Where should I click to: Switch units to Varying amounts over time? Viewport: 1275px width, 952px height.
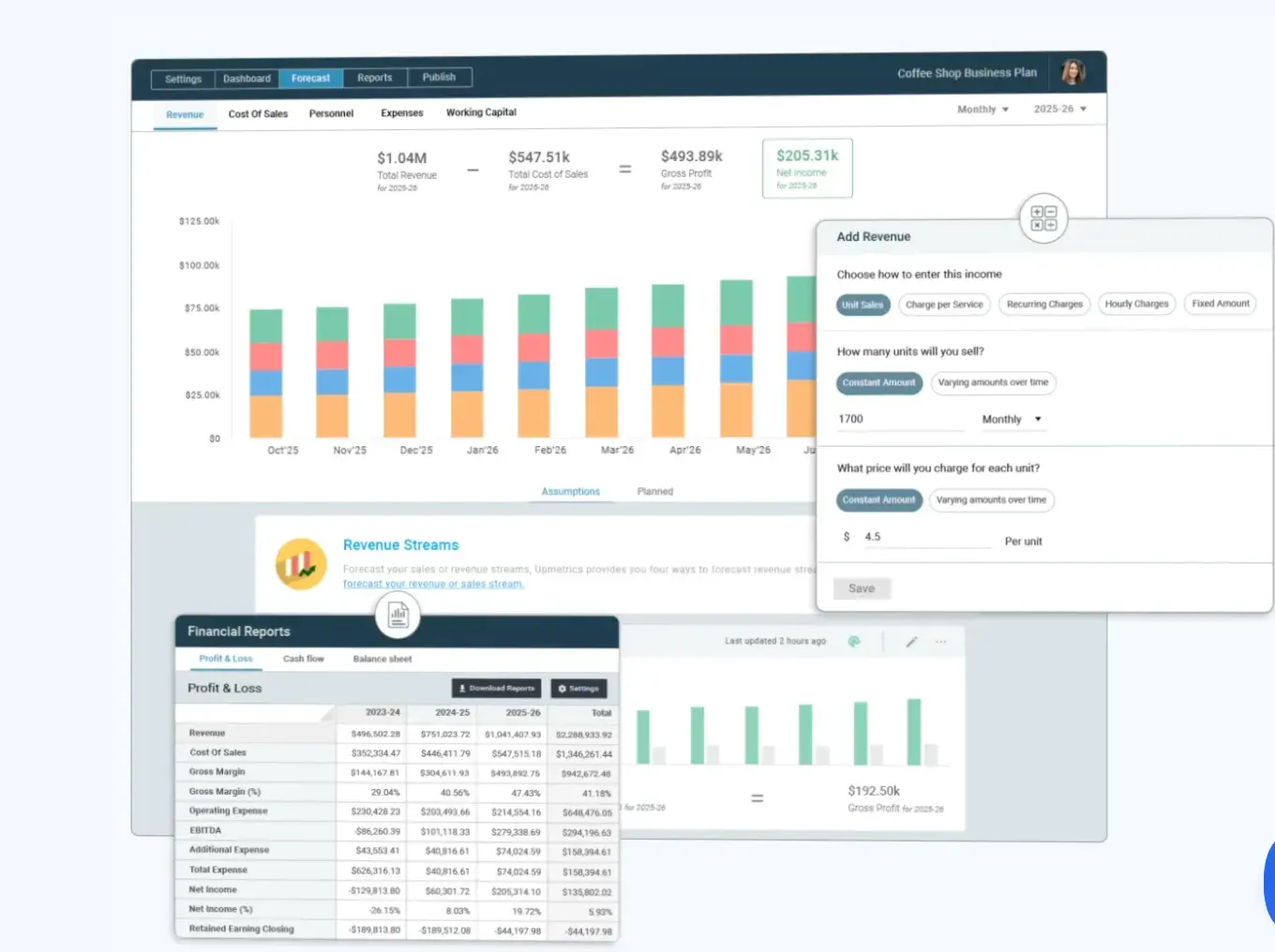994,382
